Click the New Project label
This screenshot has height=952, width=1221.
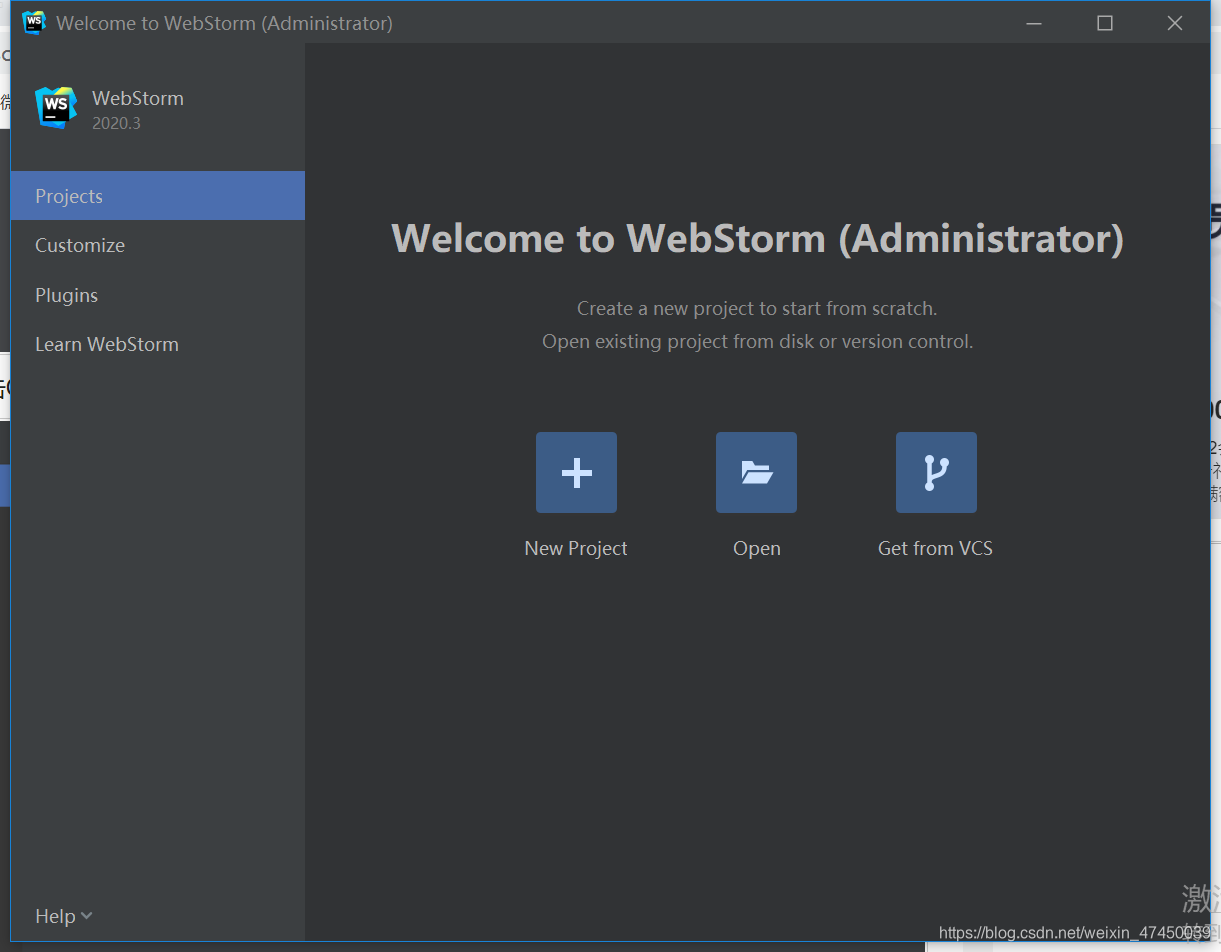tap(576, 548)
